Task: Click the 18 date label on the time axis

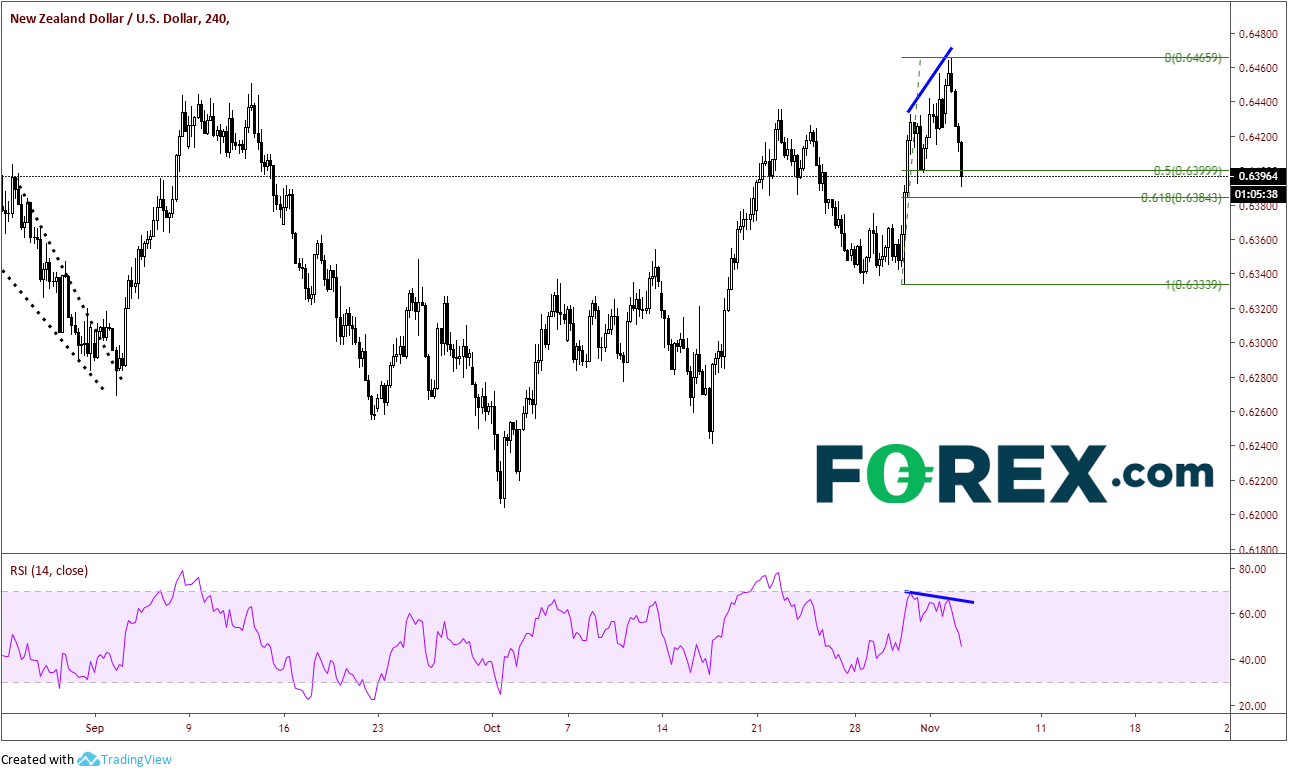Action: click(1136, 728)
